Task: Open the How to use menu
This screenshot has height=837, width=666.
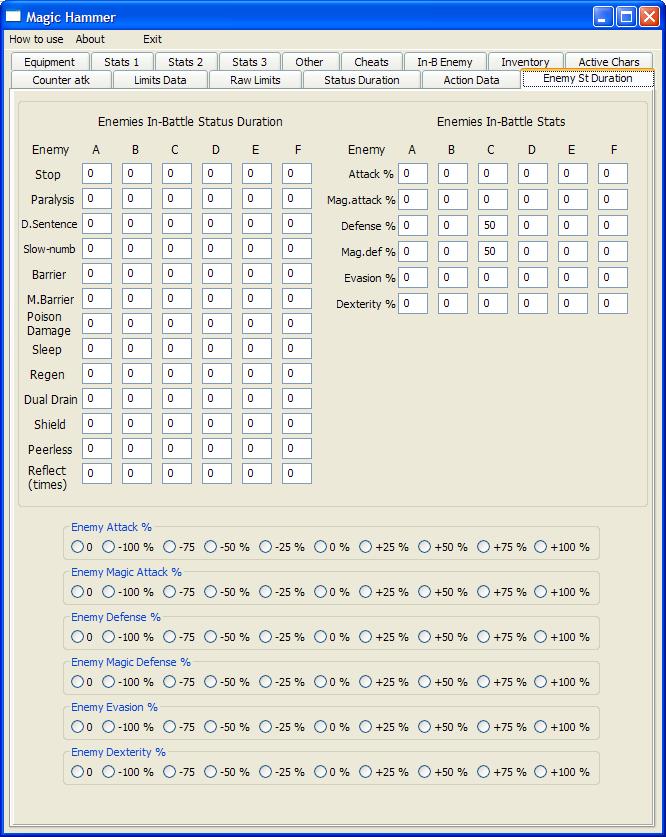Action: tap(36, 39)
